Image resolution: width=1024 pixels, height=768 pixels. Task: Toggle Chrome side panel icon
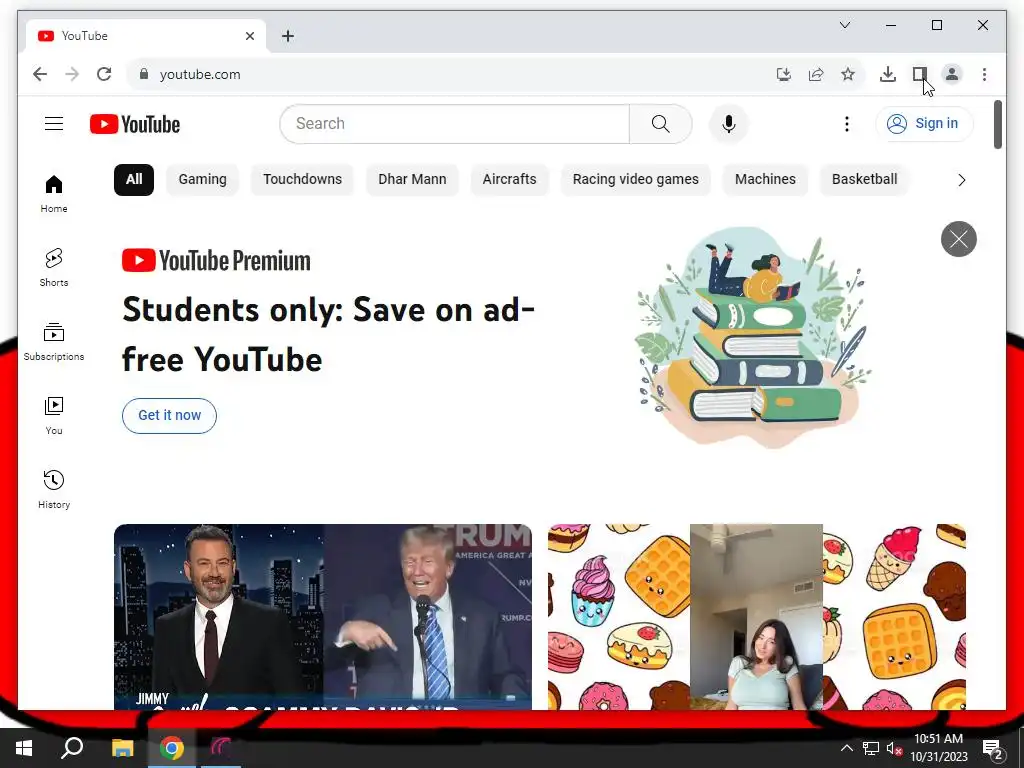[x=920, y=74]
